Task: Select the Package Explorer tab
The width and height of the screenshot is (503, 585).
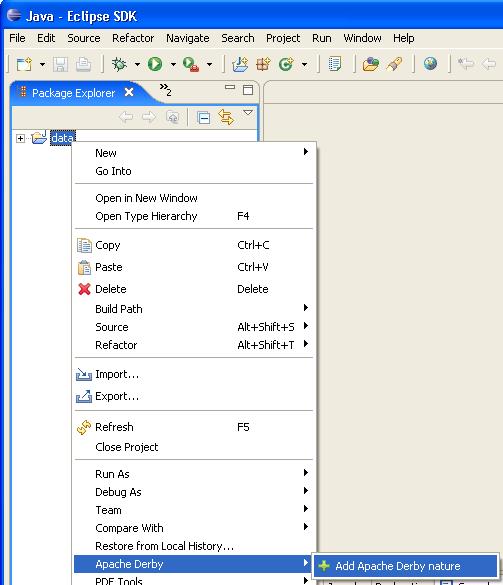Action: 73,93
